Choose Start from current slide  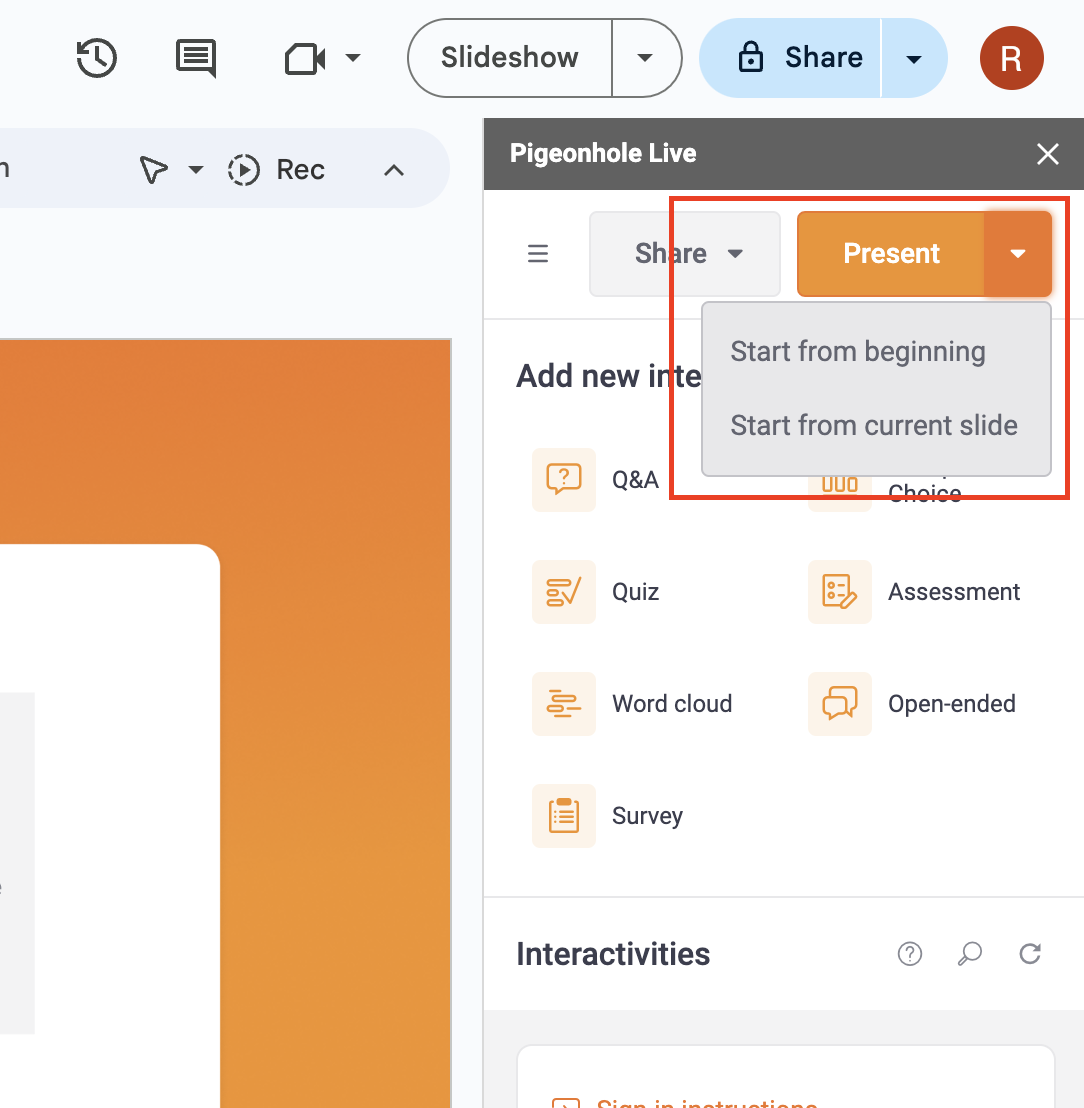pyautogui.click(x=876, y=425)
